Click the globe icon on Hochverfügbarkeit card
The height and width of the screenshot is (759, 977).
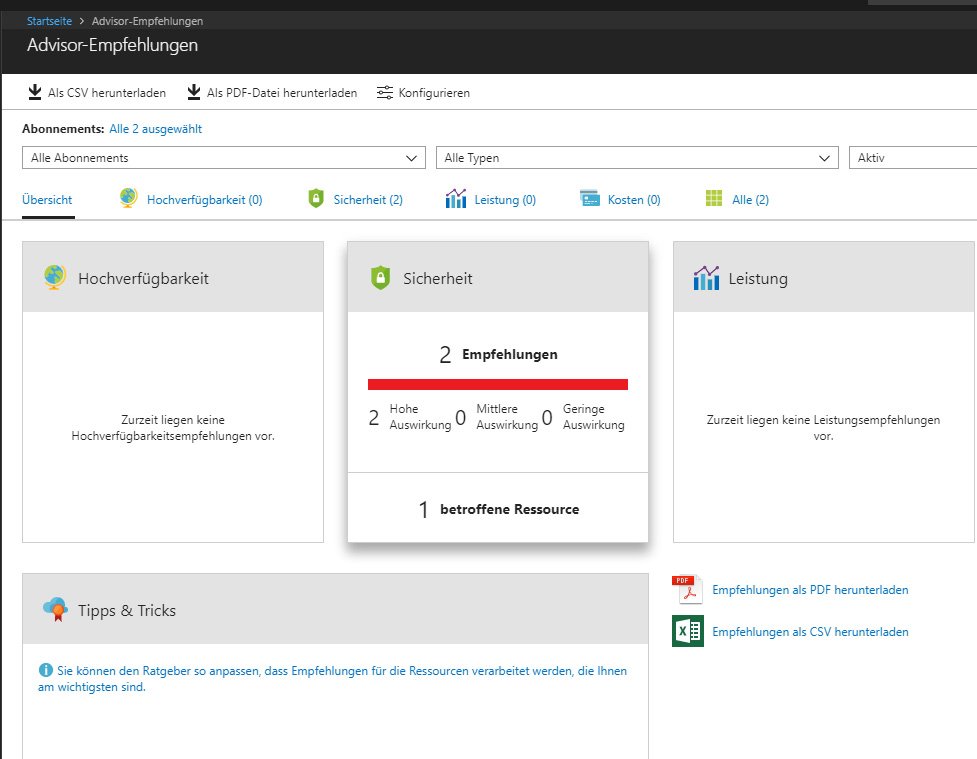(x=55, y=278)
